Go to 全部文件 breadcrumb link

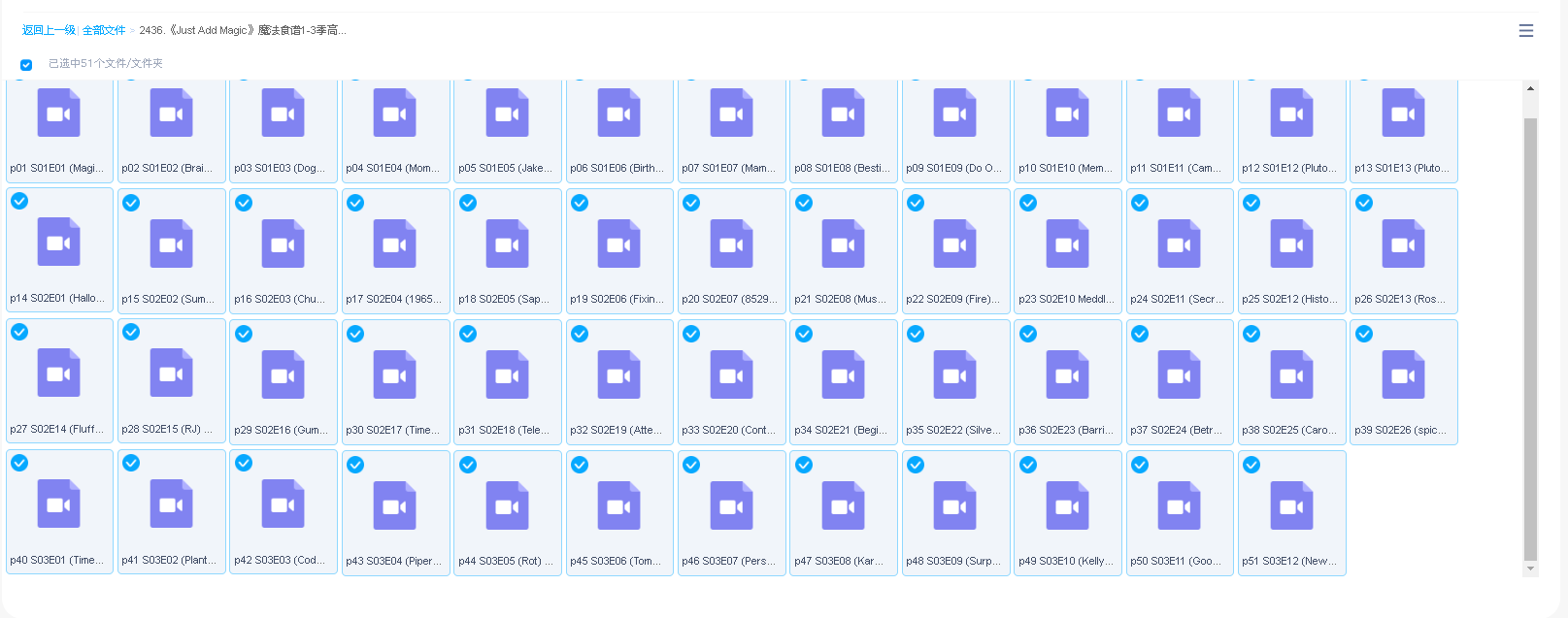(104, 30)
